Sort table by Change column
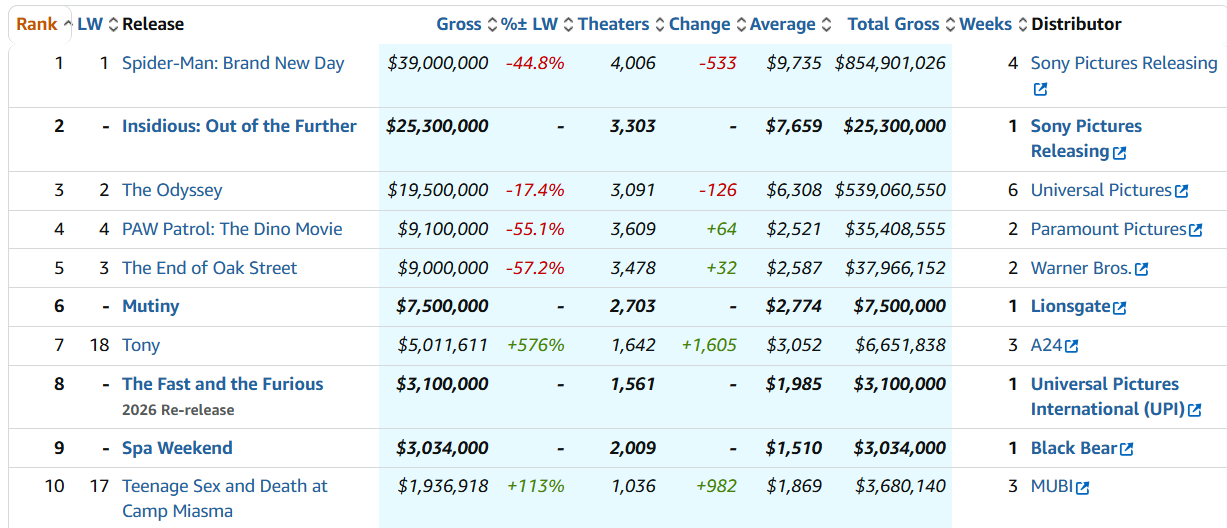Screen dimensions: 1227x528 (707, 24)
